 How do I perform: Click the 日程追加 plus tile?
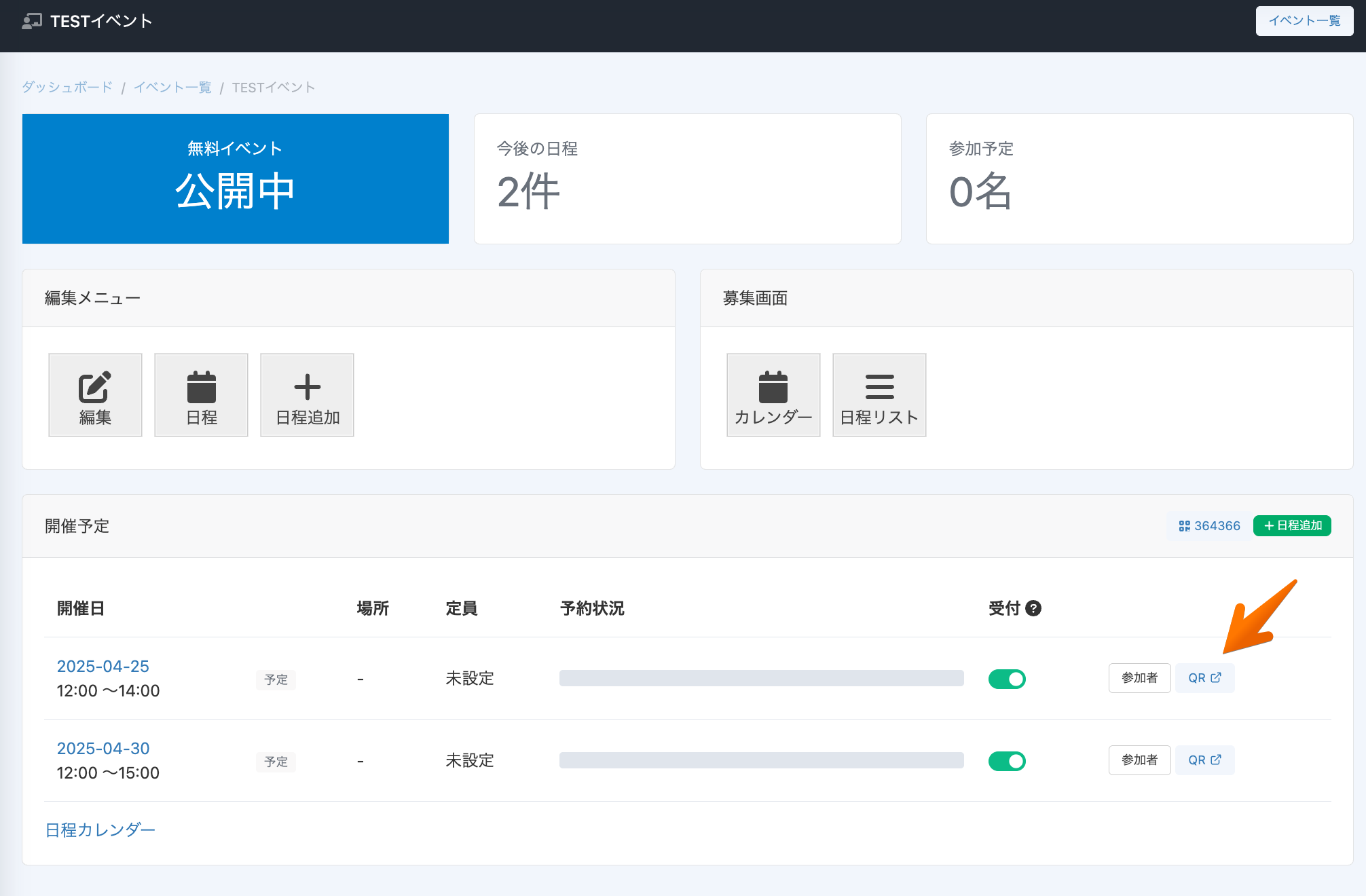click(x=307, y=395)
